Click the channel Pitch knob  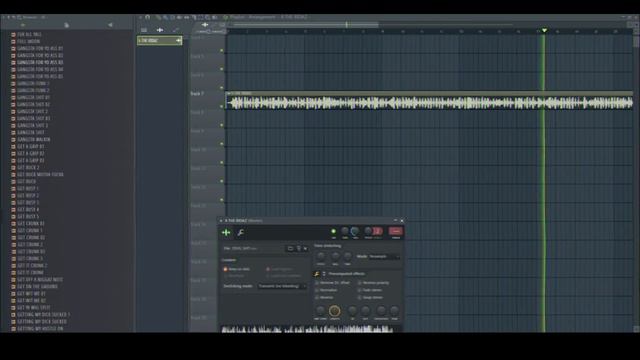click(x=368, y=231)
